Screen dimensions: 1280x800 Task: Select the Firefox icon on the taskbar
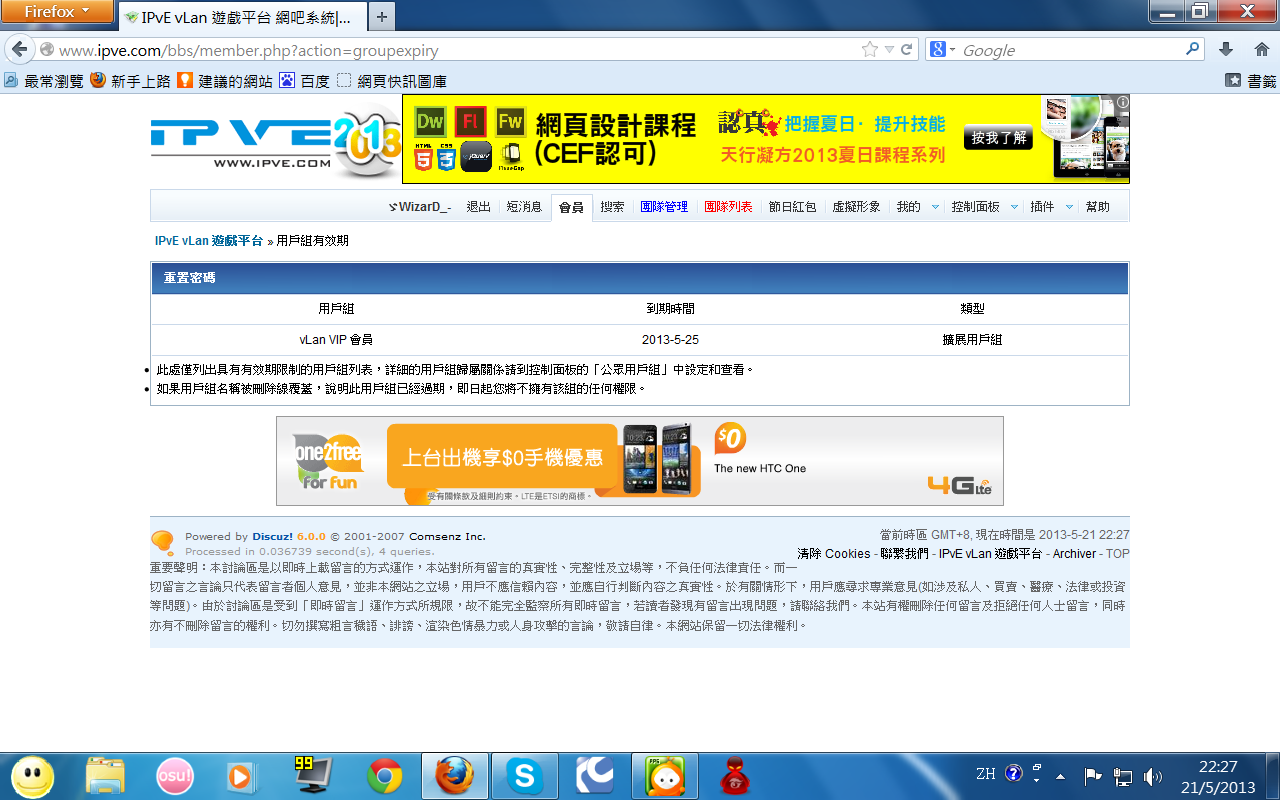(455, 776)
